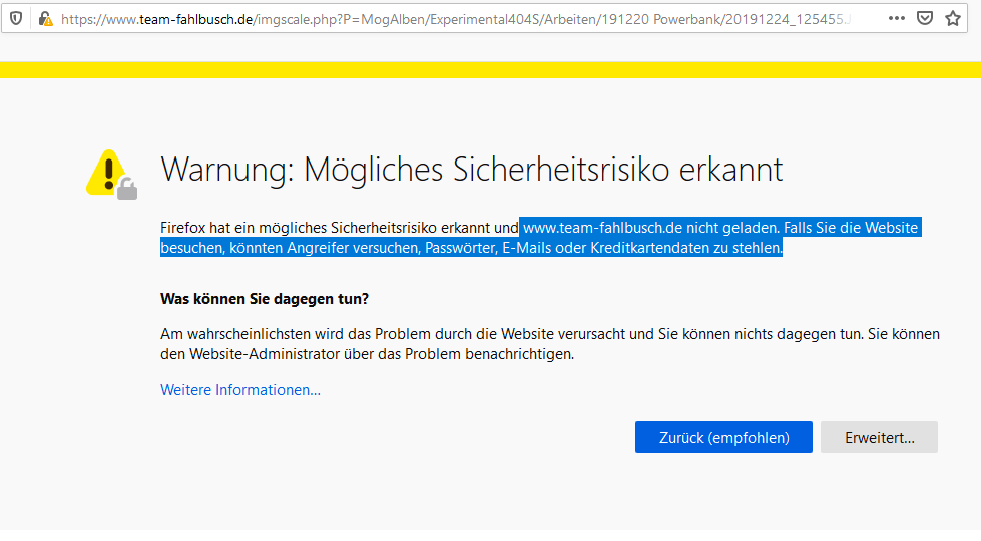The width and height of the screenshot is (981, 541).
Task: Click the yellow warning stripe atop the page
Action: pos(490,69)
